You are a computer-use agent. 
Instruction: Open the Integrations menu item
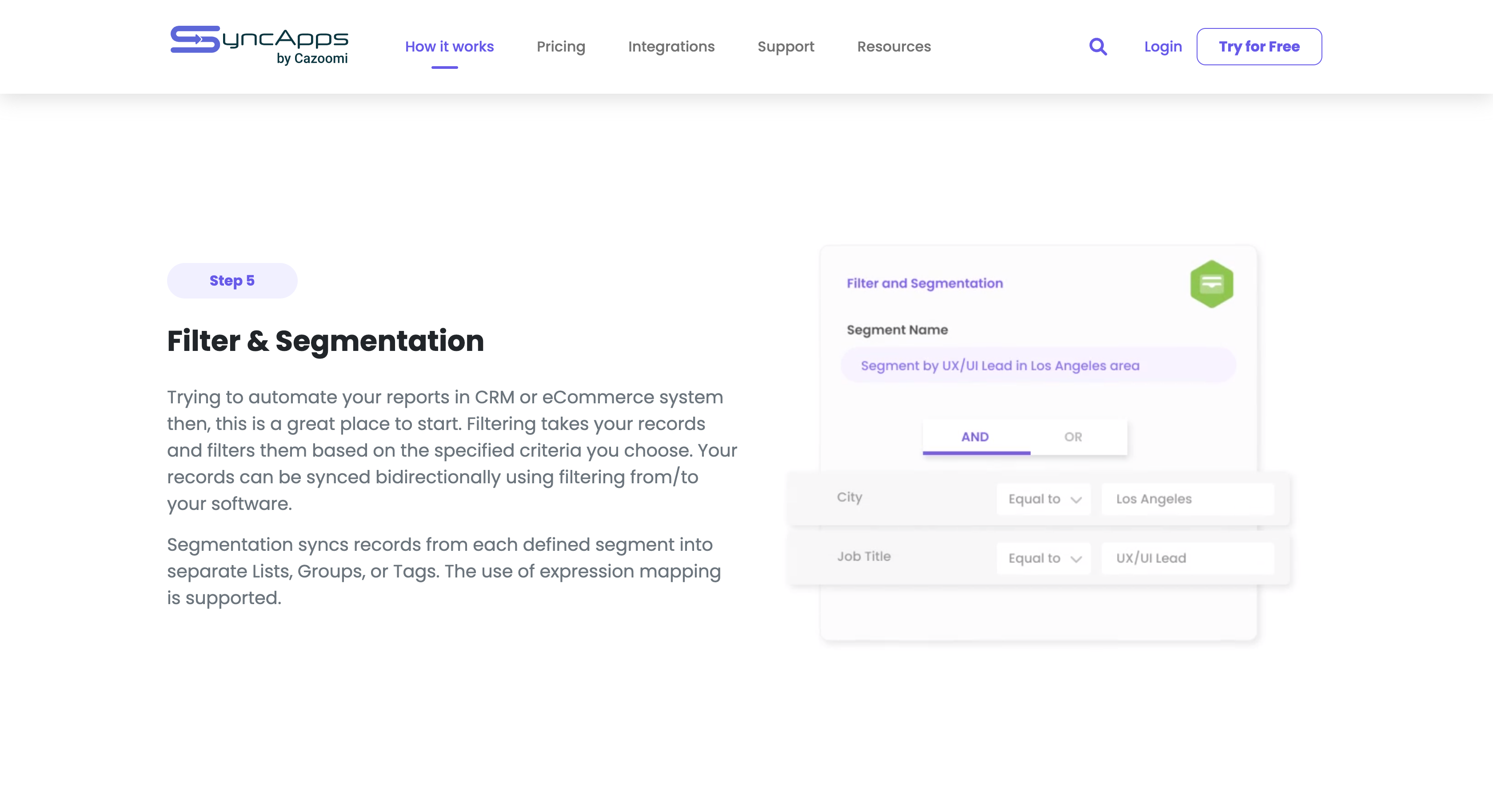(x=671, y=46)
